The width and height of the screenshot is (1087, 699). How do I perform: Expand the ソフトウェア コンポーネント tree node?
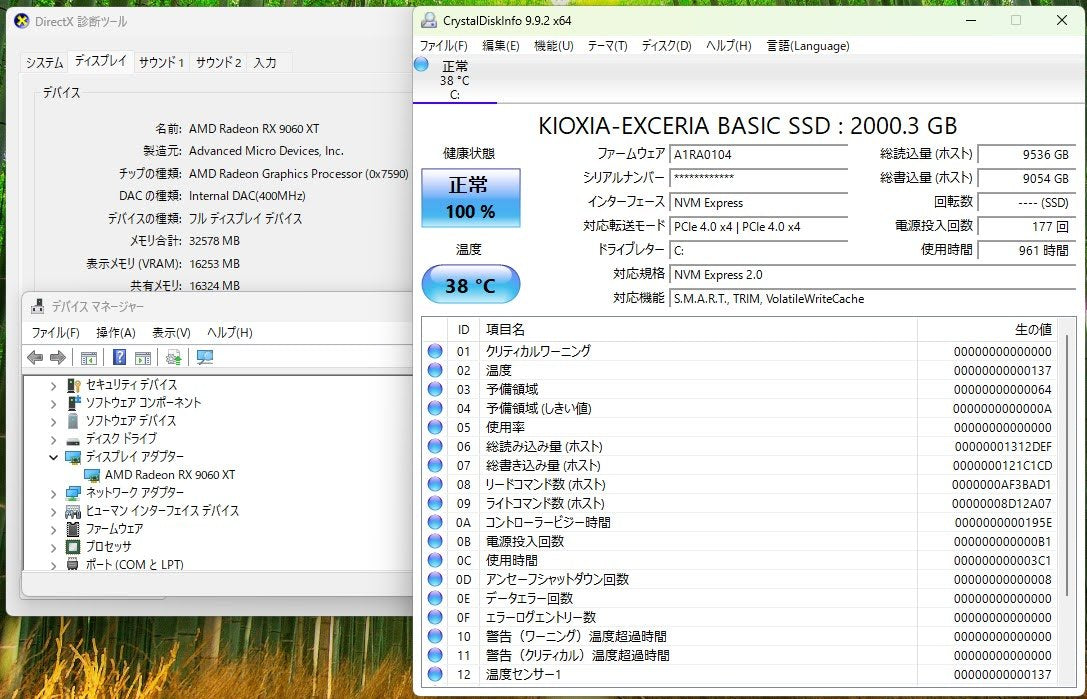(x=53, y=404)
